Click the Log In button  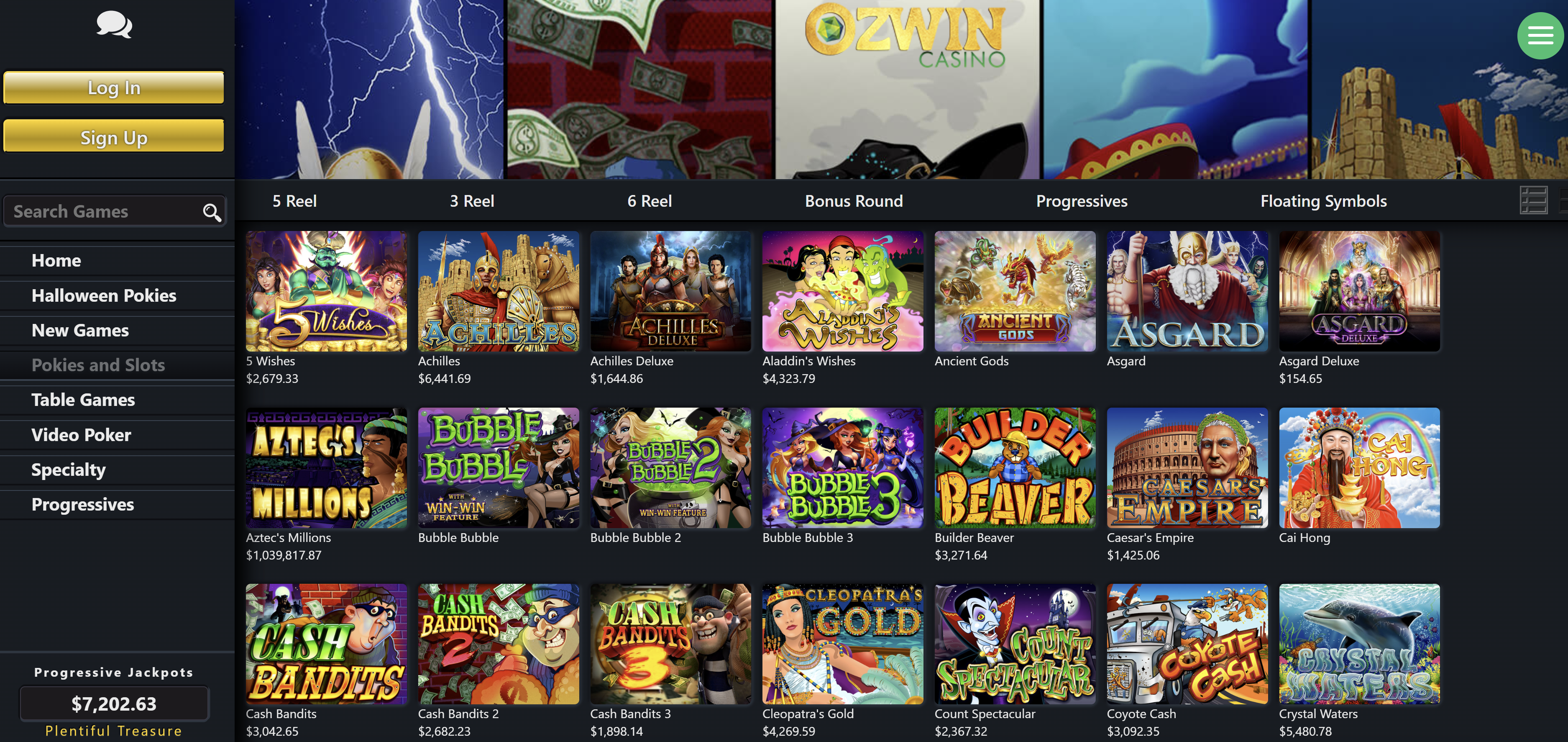point(114,88)
